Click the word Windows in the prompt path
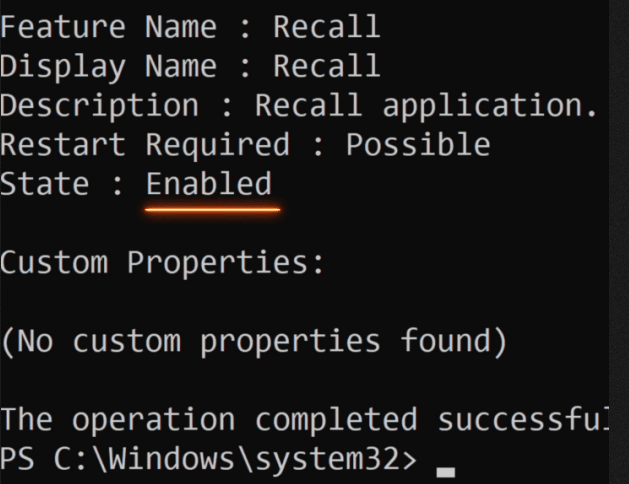This screenshot has width=629, height=484. click(172, 459)
